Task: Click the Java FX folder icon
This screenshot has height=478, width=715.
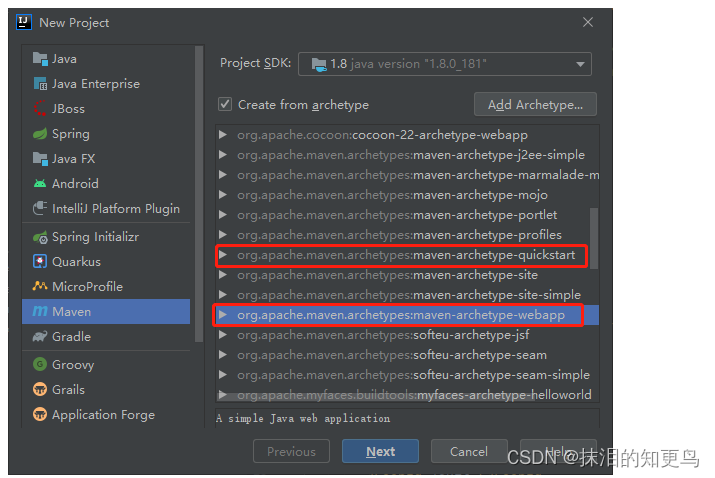Action: tap(40, 159)
